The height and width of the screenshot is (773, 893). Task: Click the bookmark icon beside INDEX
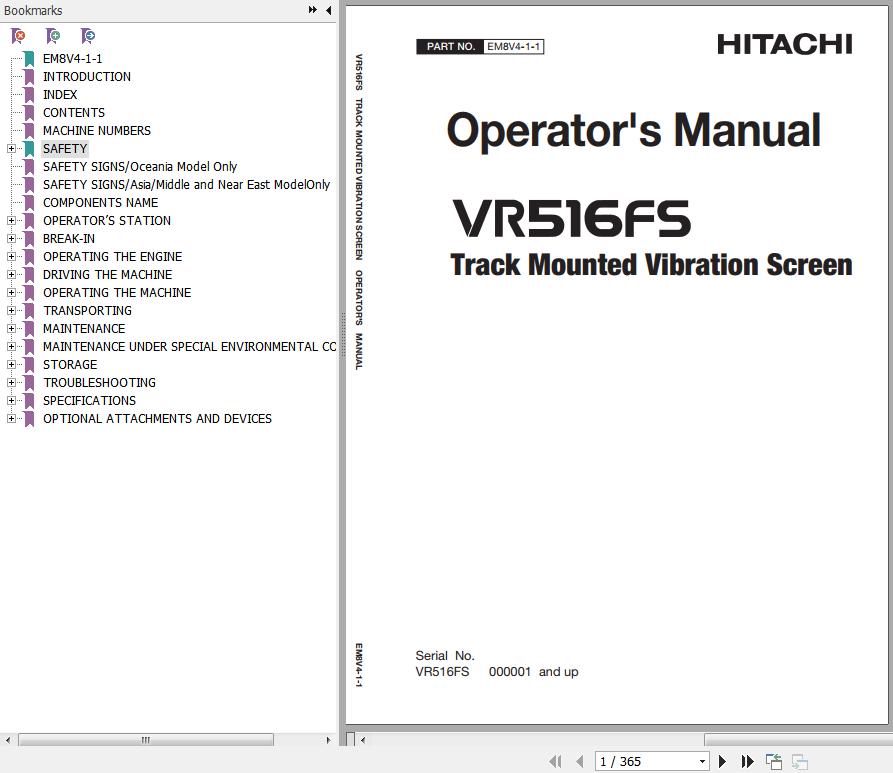[29, 95]
